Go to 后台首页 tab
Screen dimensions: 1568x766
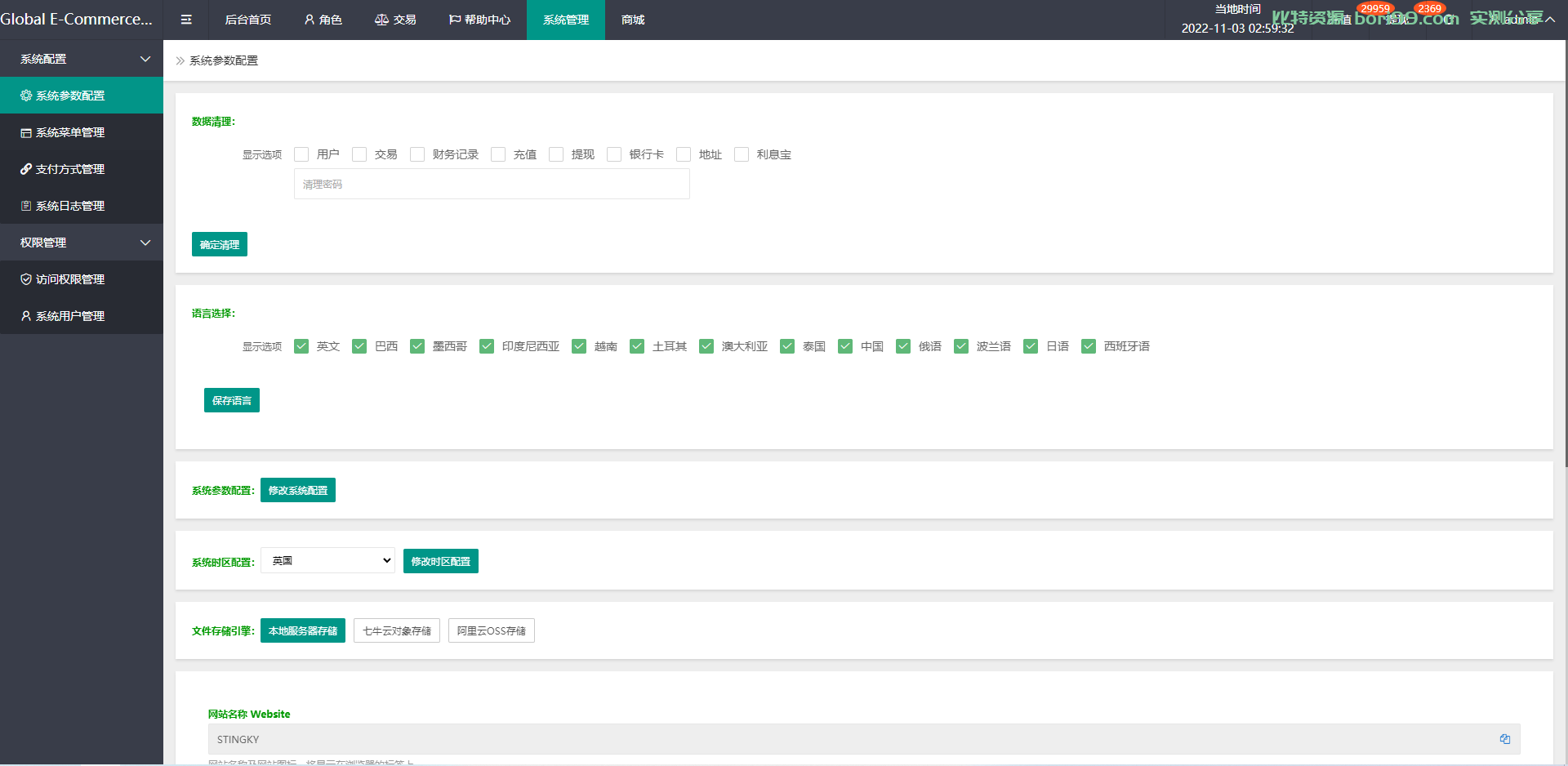pos(248,20)
